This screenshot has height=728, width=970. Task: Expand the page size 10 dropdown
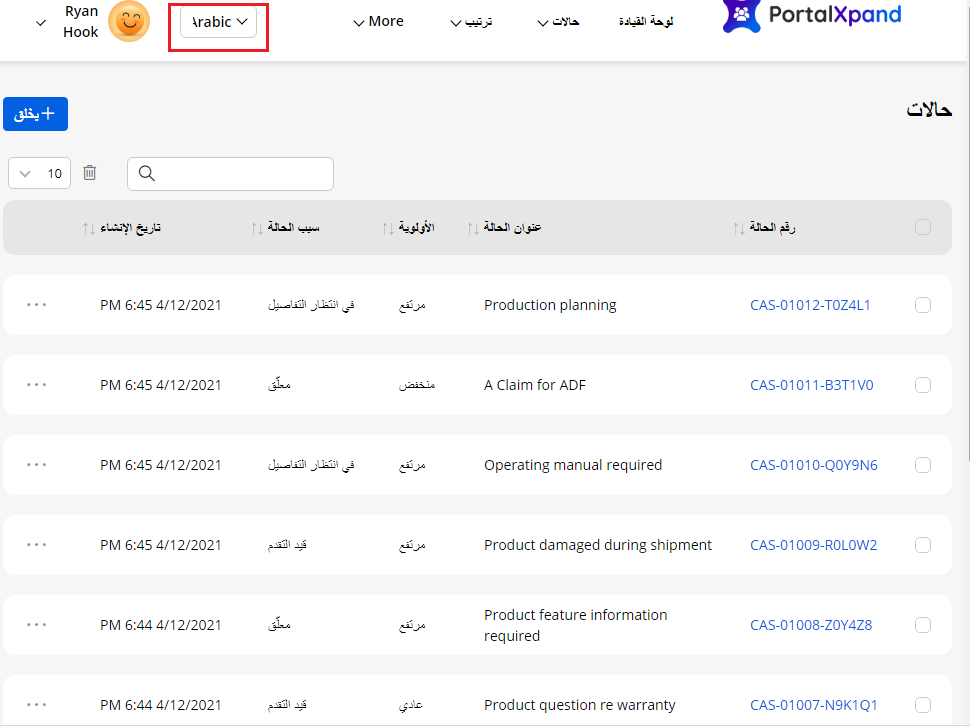[39, 173]
